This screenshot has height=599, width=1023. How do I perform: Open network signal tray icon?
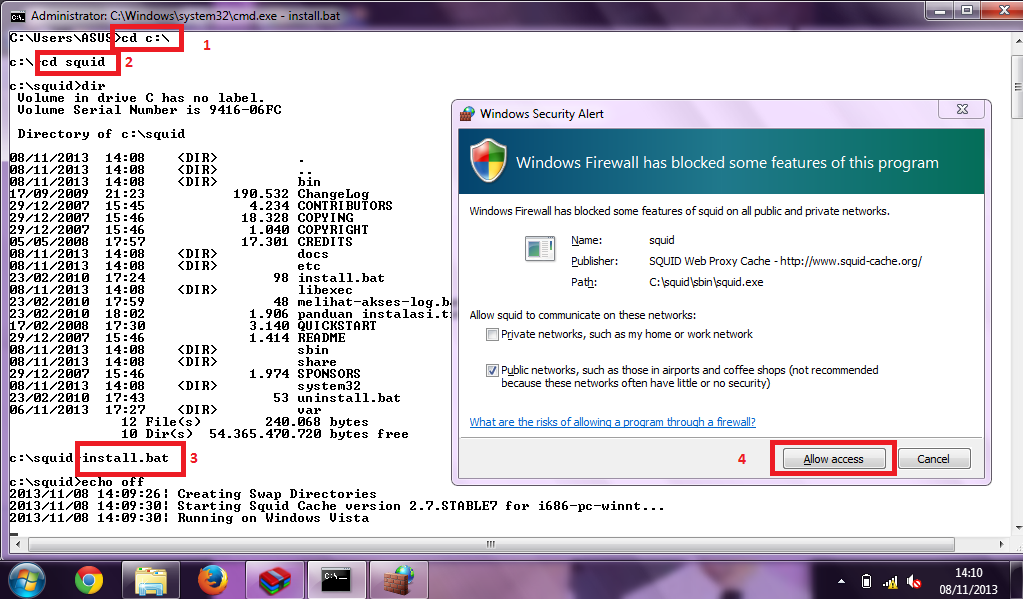tap(890, 581)
